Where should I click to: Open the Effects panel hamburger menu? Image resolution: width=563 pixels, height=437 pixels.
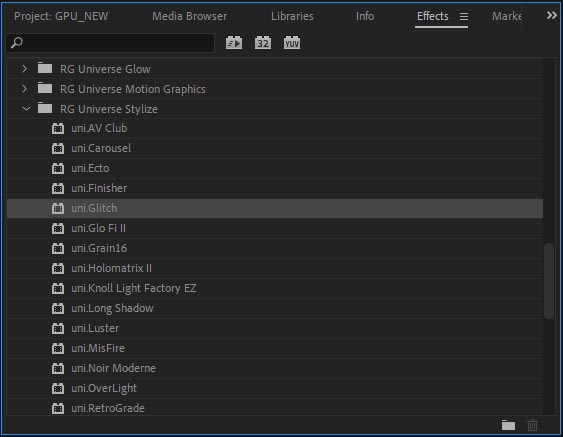[464, 17]
